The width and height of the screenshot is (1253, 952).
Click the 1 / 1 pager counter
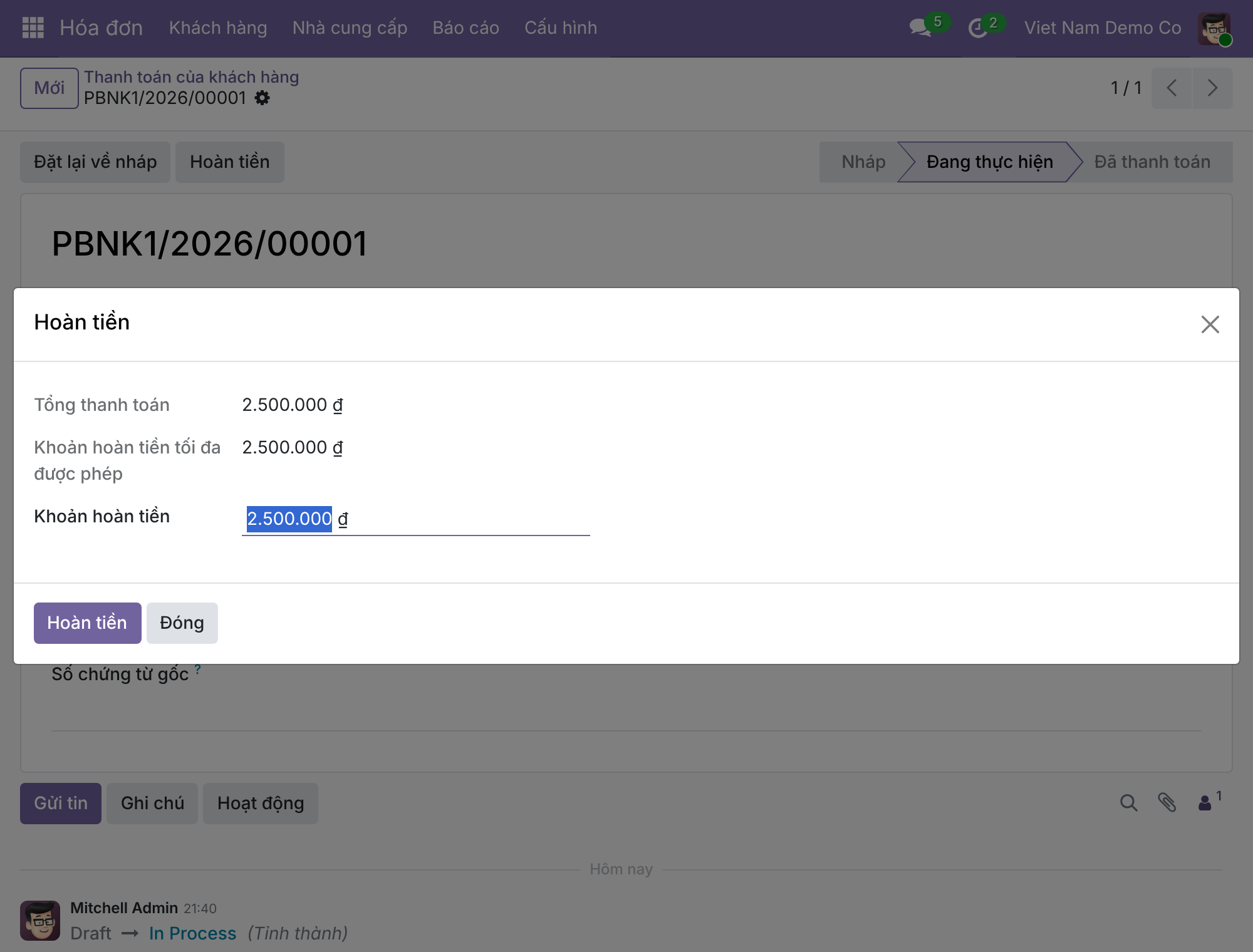1126,88
